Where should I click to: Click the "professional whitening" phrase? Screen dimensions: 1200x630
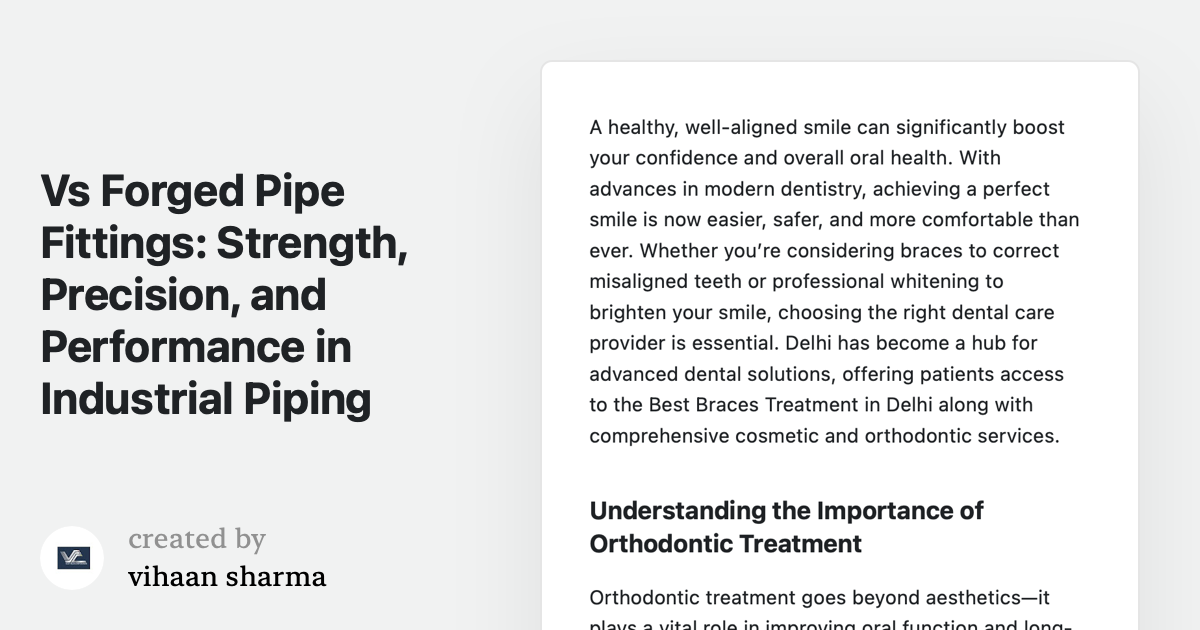click(874, 281)
